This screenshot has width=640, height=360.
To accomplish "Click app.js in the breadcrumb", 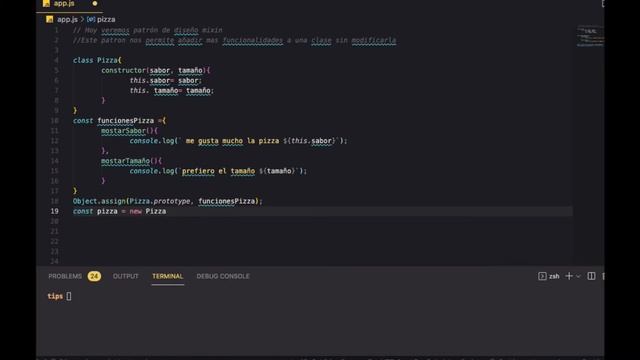I will point(67,19).
